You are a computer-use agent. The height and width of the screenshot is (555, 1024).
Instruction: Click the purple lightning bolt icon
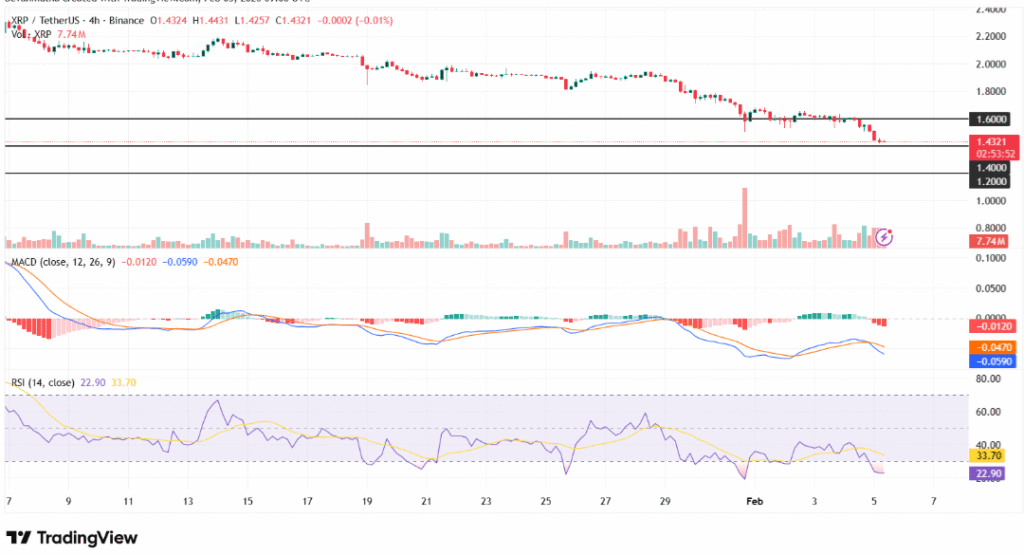(884, 237)
